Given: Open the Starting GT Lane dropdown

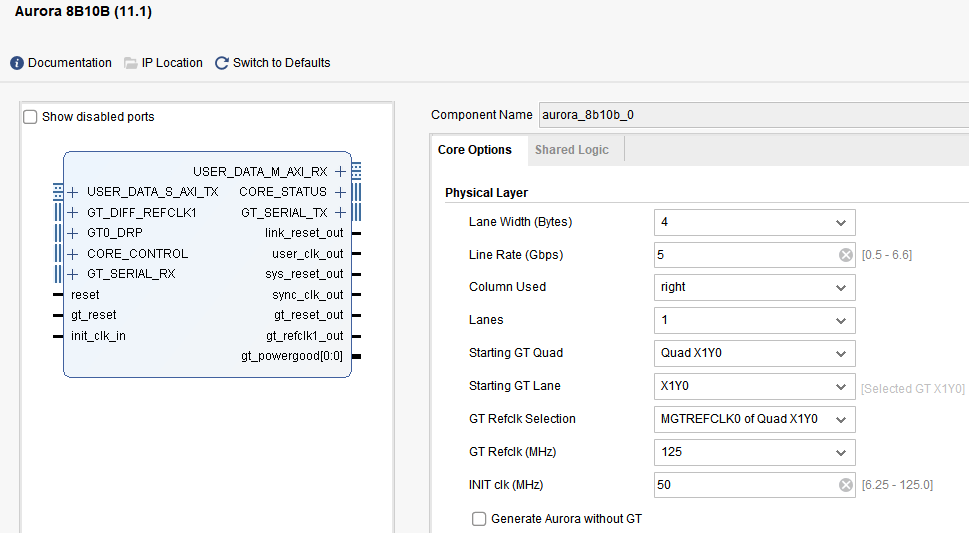Looking at the screenshot, I should tap(755, 386).
